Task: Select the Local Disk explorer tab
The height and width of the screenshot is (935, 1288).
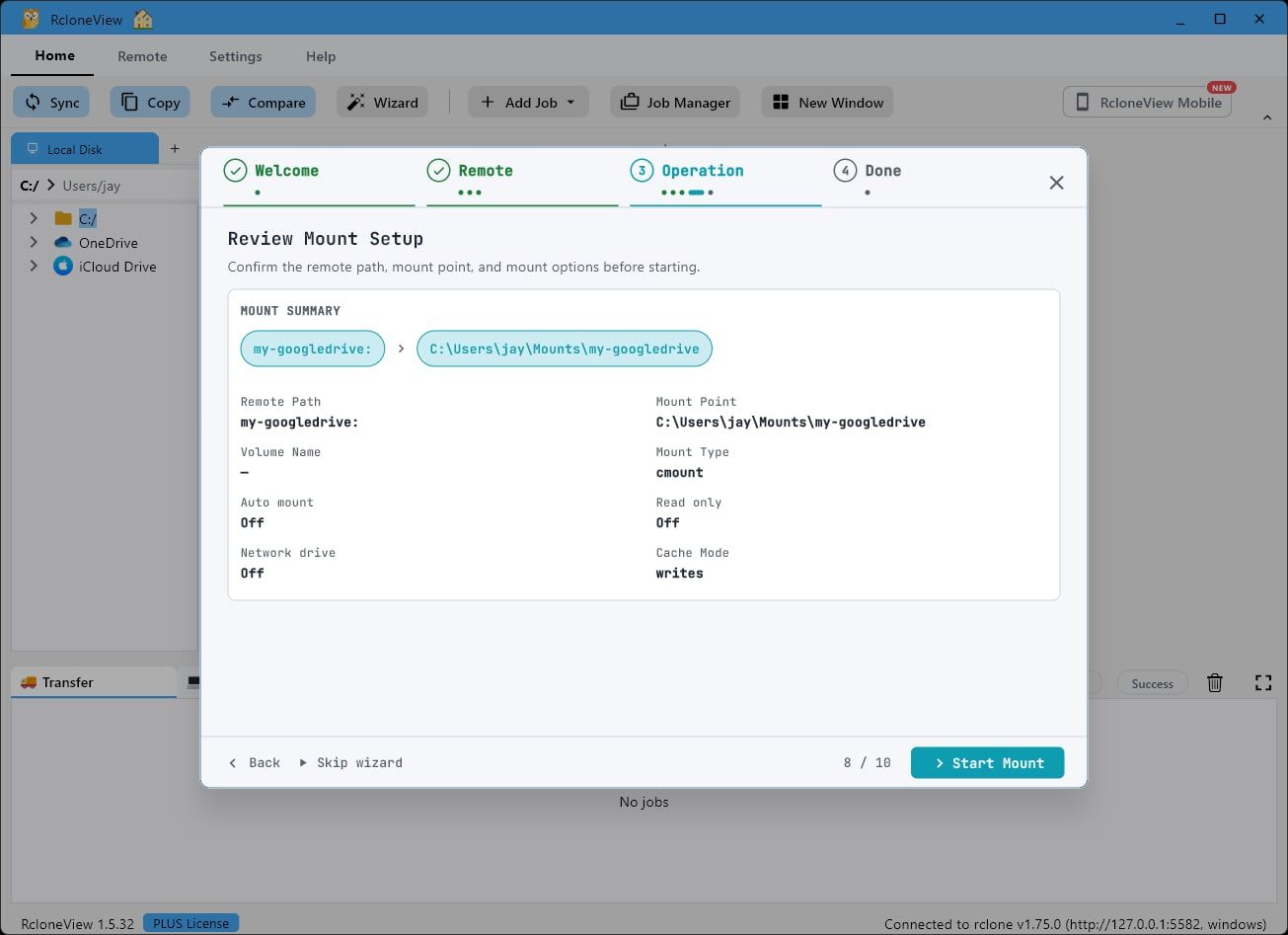Action: click(x=84, y=149)
